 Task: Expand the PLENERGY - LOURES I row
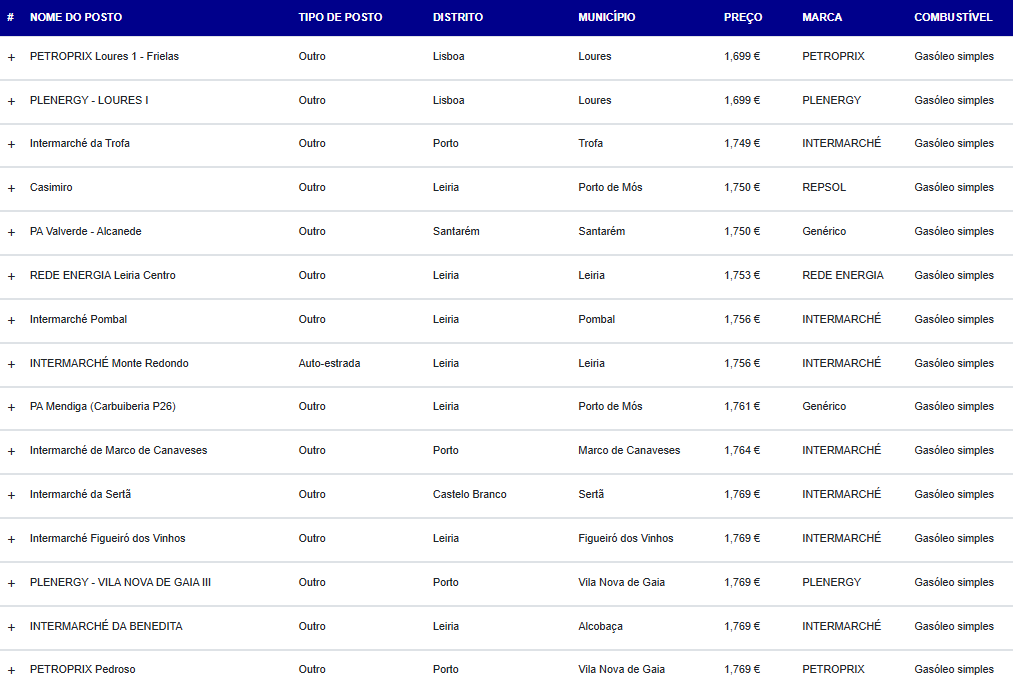click(11, 101)
